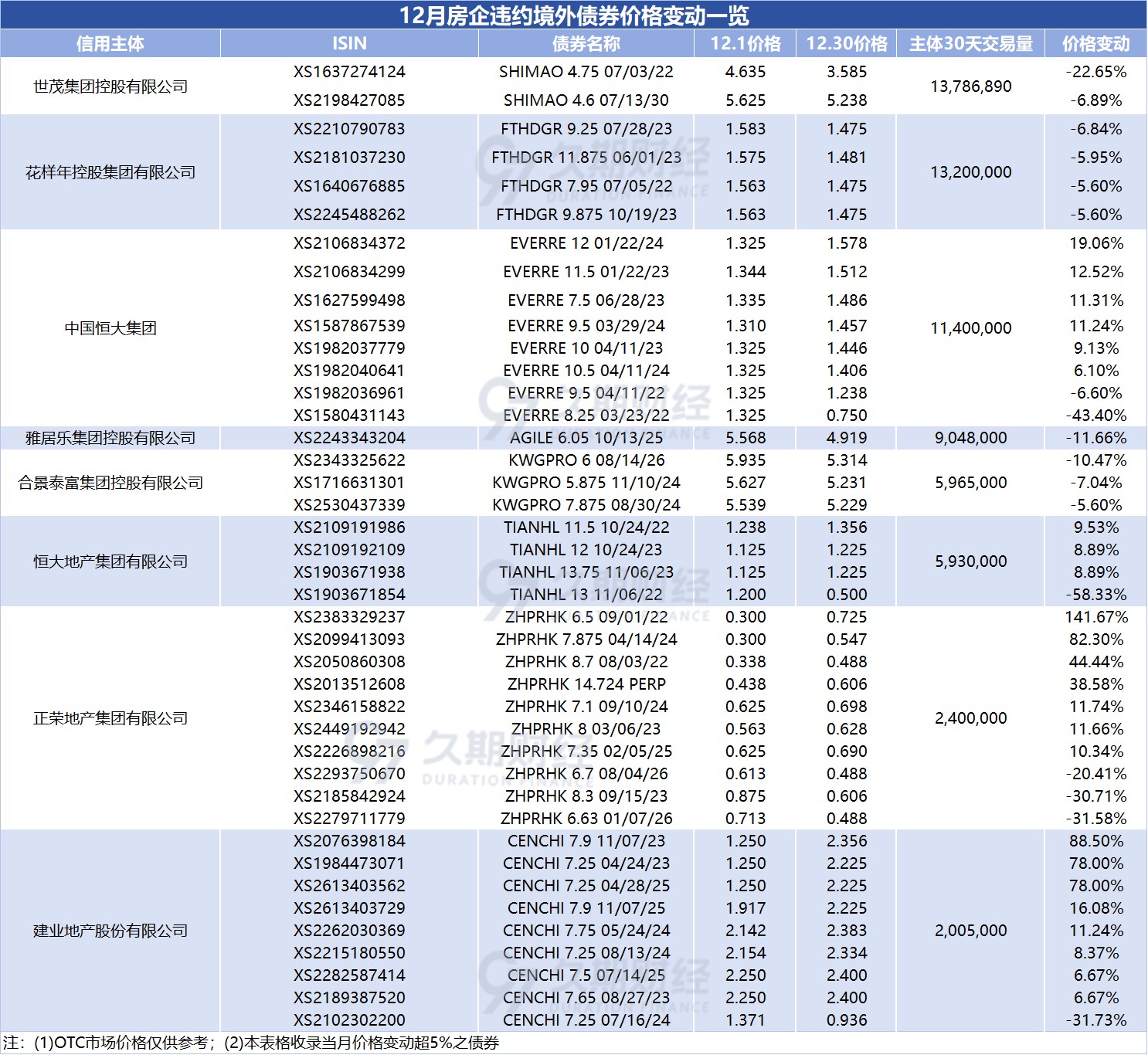
Task: Click the ISIN XS1637274124
Action: point(349,72)
